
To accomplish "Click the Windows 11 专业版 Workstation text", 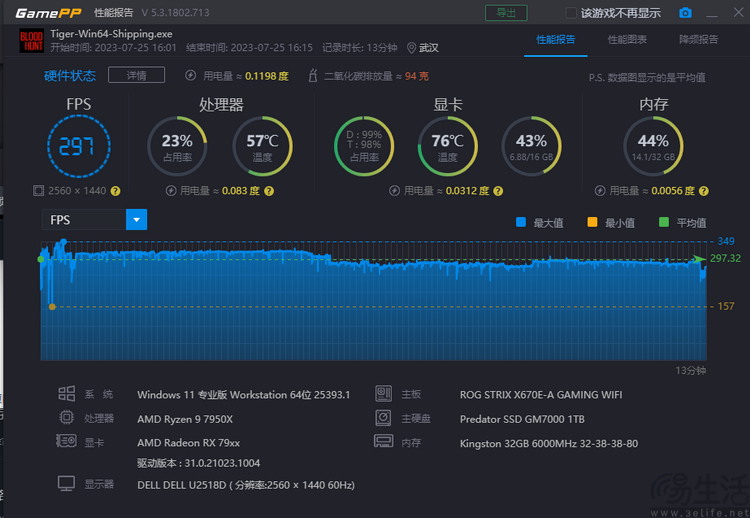I will click(243, 395).
